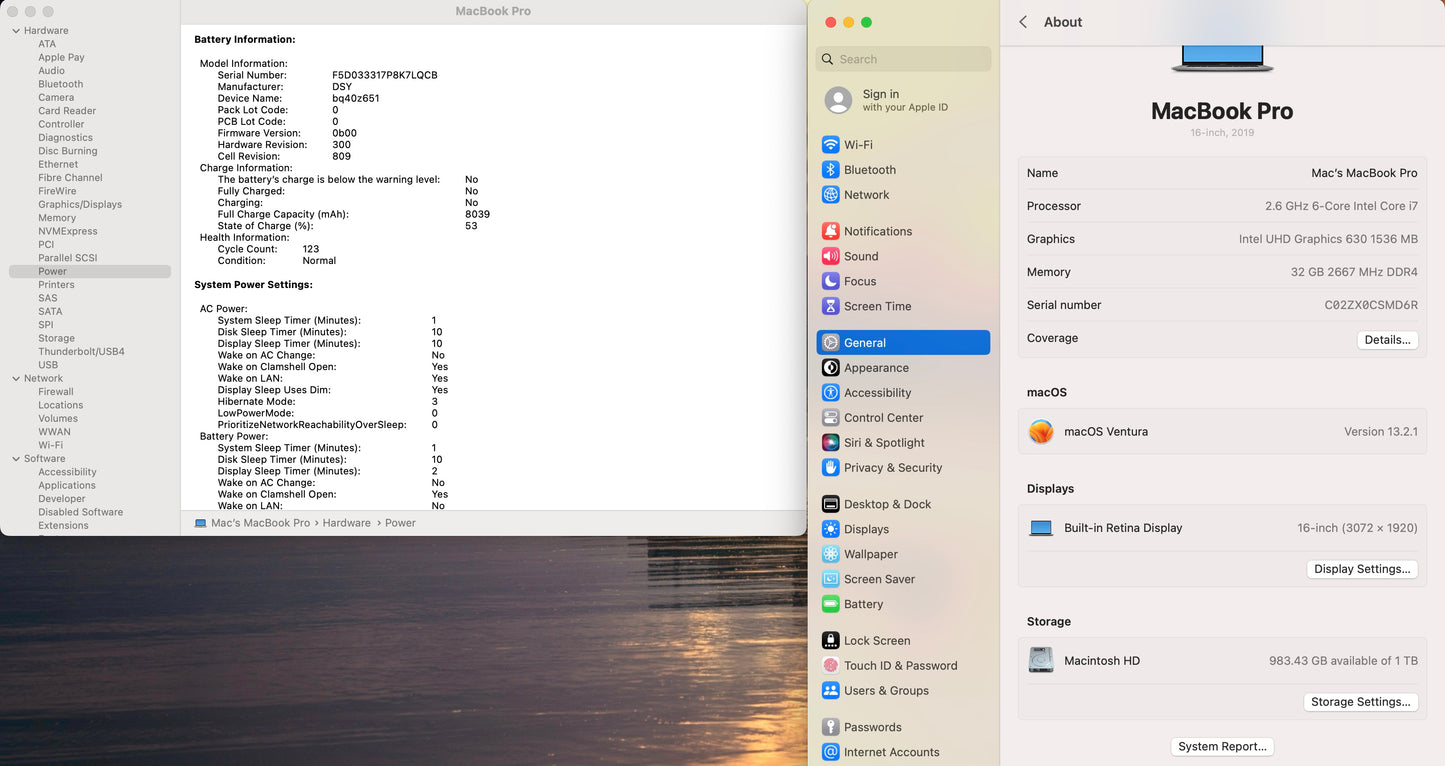This screenshot has height=766, width=1445.
Task: Select Graphics/Displays in hardware list
Action: click(x=80, y=205)
